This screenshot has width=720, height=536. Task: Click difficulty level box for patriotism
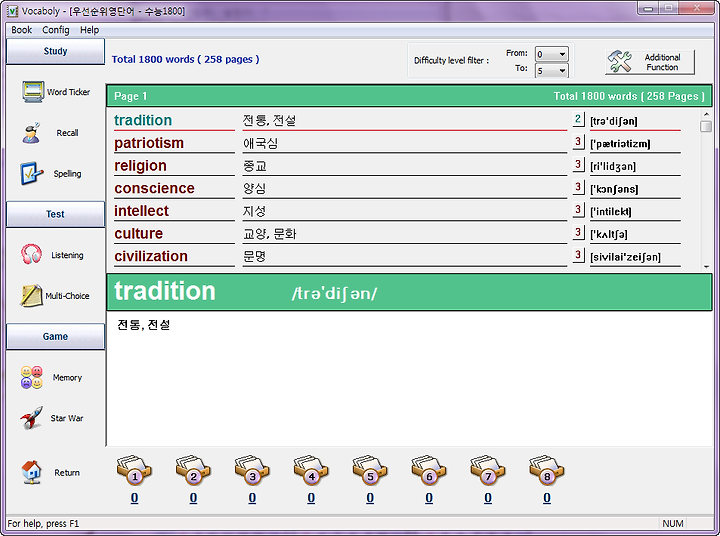[578, 142]
